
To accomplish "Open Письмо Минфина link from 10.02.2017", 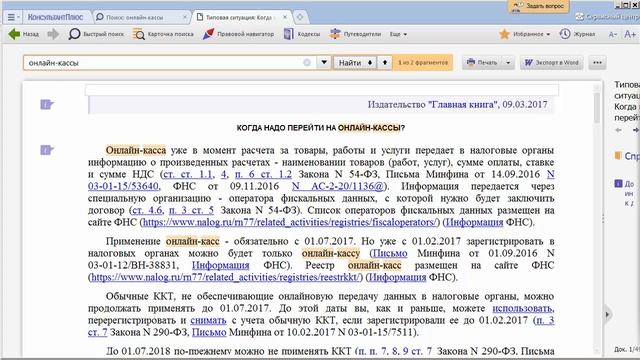I will pyautogui.click(x=209, y=332).
